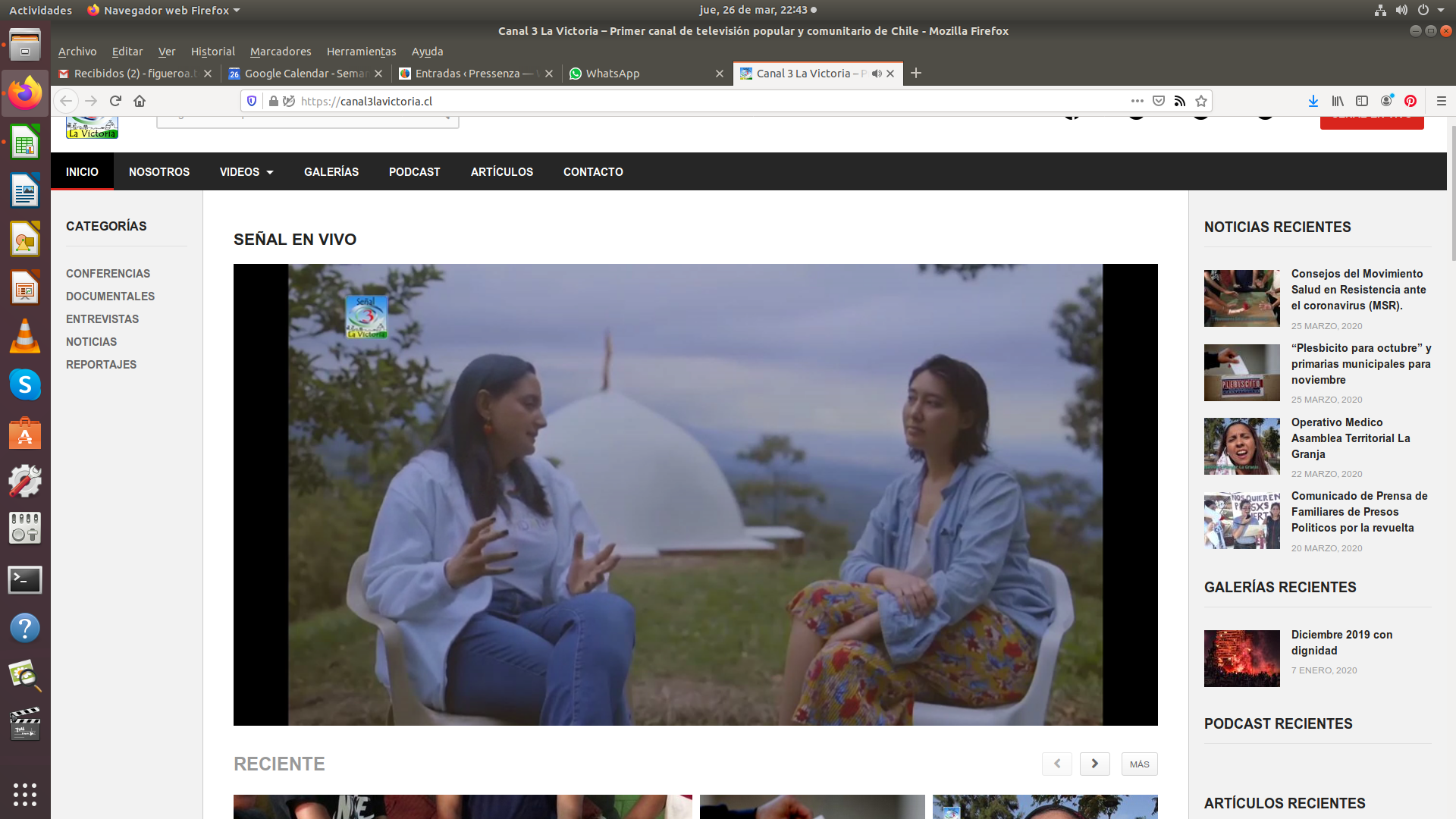Expand the VIDEOS dropdown menu
The width and height of the screenshot is (1456, 819).
[246, 172]
